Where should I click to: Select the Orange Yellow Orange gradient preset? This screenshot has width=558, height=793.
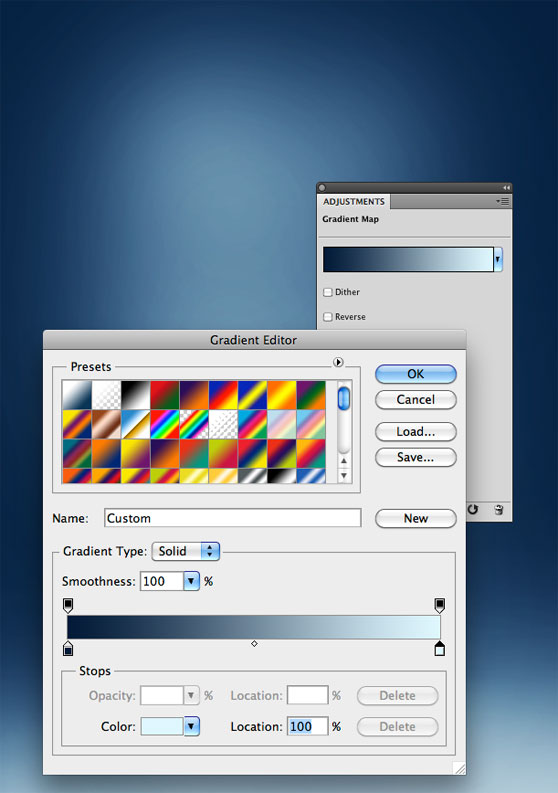tap(282, 395)
